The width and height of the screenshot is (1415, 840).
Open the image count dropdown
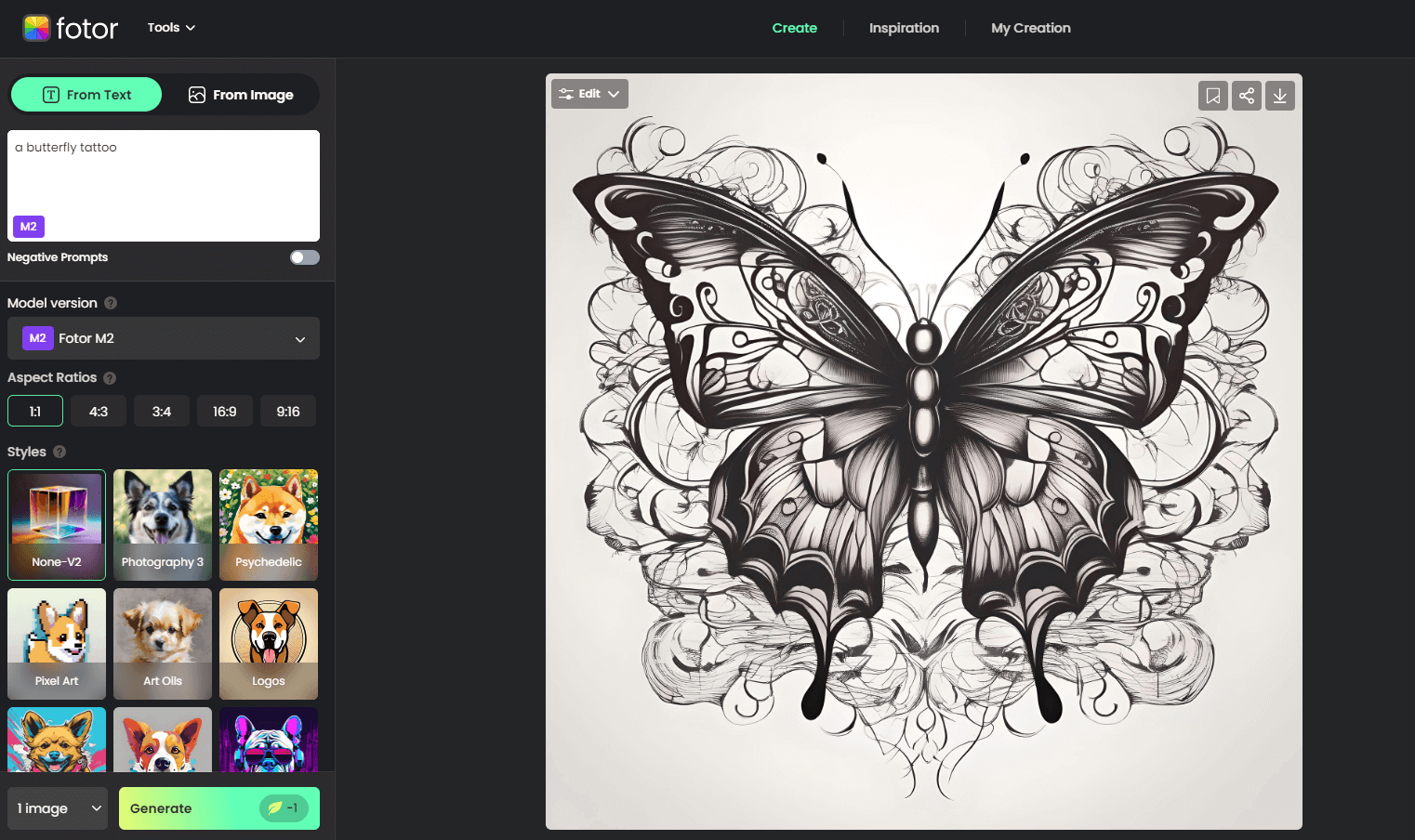pos(58,808)
